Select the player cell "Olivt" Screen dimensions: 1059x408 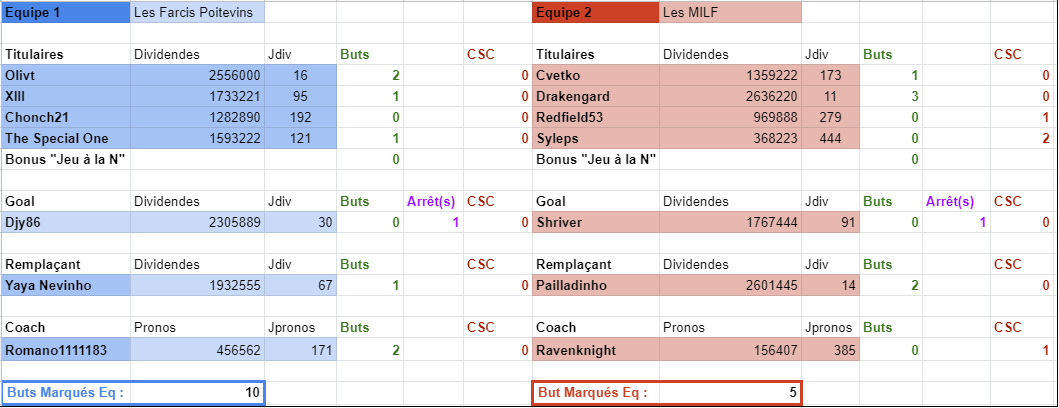tap(65, 75)
